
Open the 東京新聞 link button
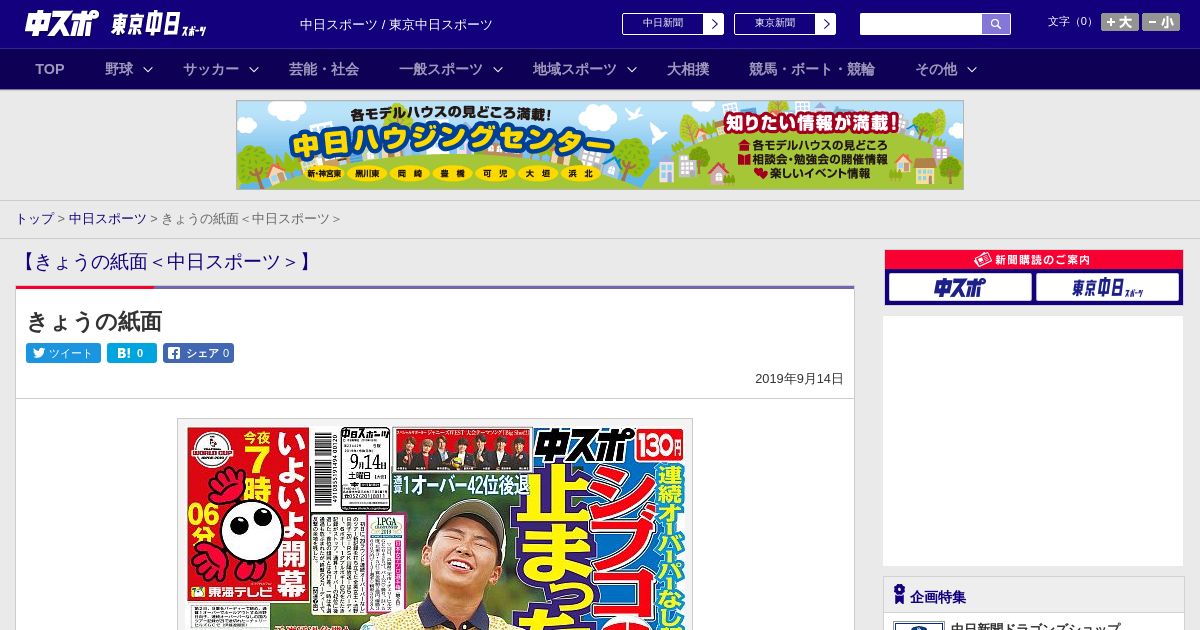774,24
